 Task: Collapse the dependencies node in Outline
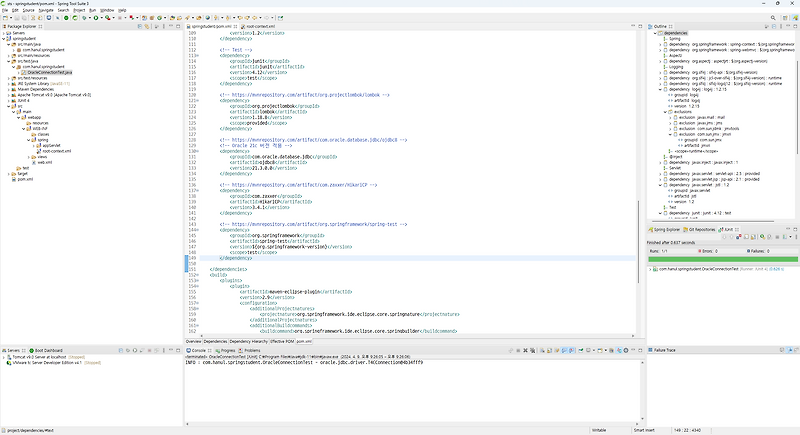[655, 33]
